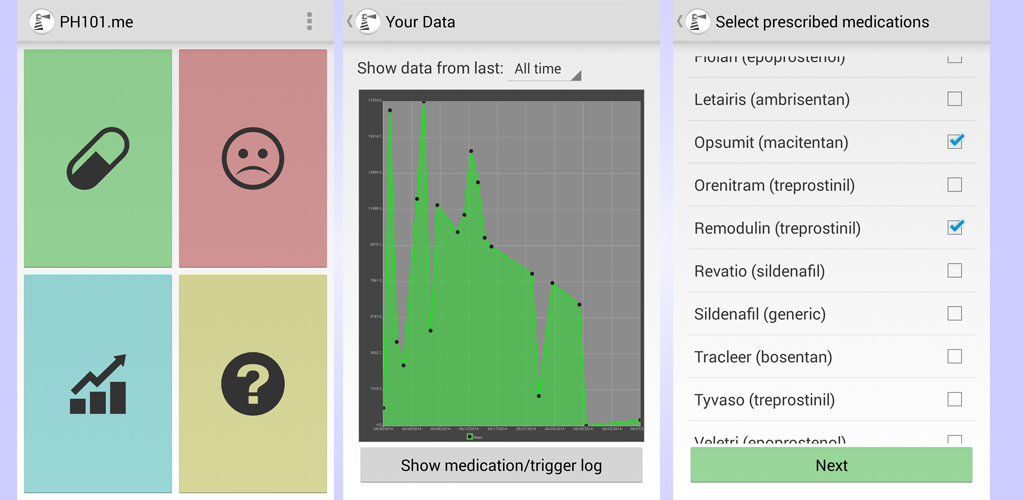
Task: Select the 'Orenitram (treprostinil)' text
Action: click(775, 186)
